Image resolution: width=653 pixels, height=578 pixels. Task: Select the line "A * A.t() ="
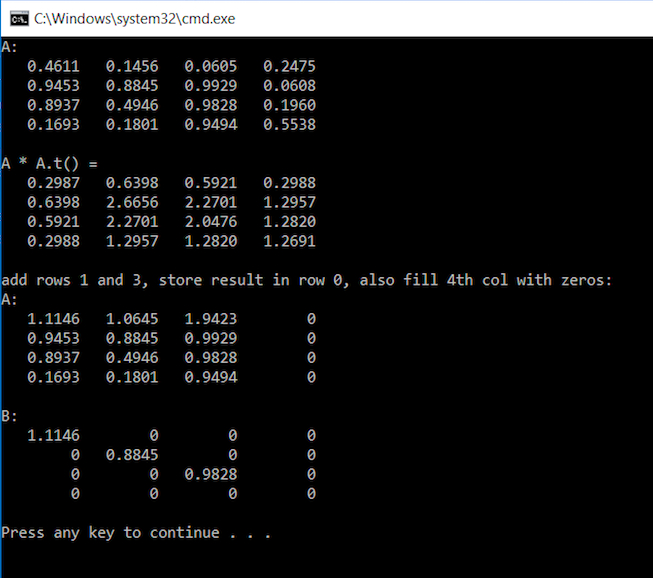click(50, 164)
